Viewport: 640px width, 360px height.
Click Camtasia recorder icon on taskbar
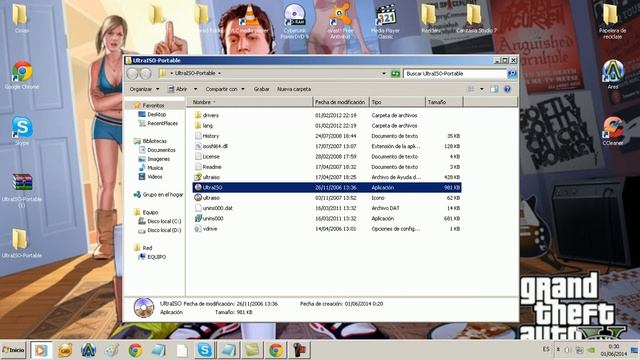pyautogui.click(x=300, y=350)
